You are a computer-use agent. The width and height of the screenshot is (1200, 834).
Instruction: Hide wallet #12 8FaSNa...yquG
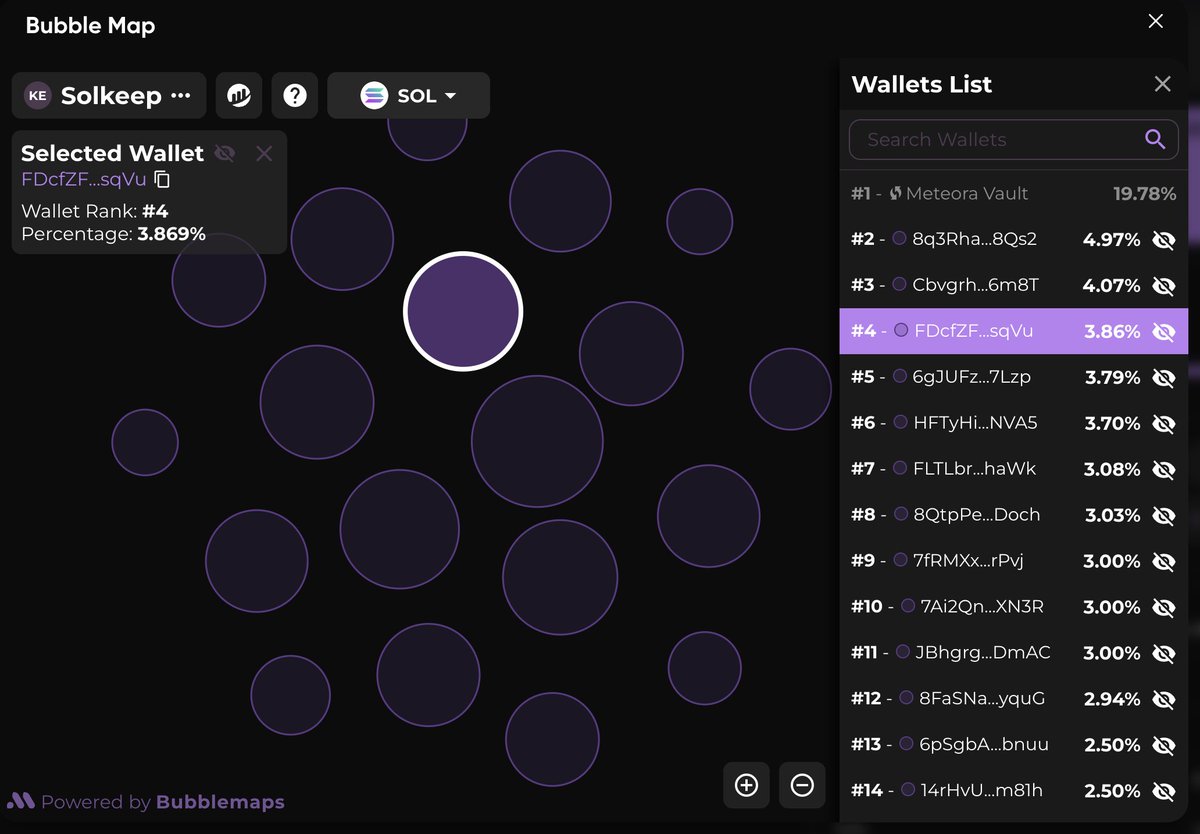click(x=1163, y=699)
